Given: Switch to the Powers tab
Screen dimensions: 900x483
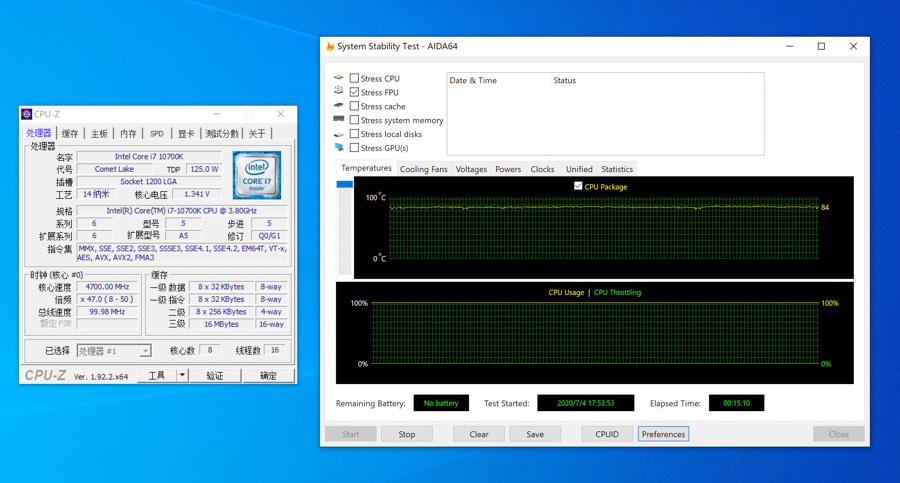Looking at the screenshot, I should [508, 169].
